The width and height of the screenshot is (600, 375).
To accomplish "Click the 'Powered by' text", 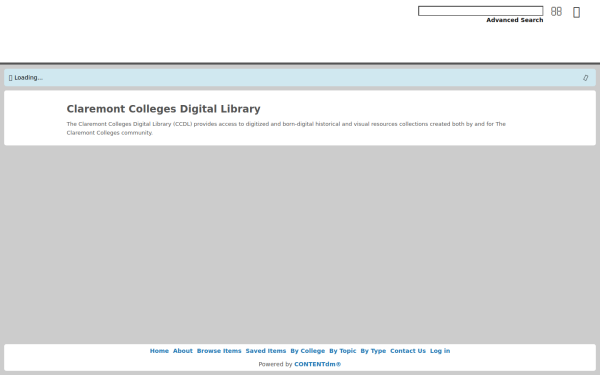I will tap(275, 364).
